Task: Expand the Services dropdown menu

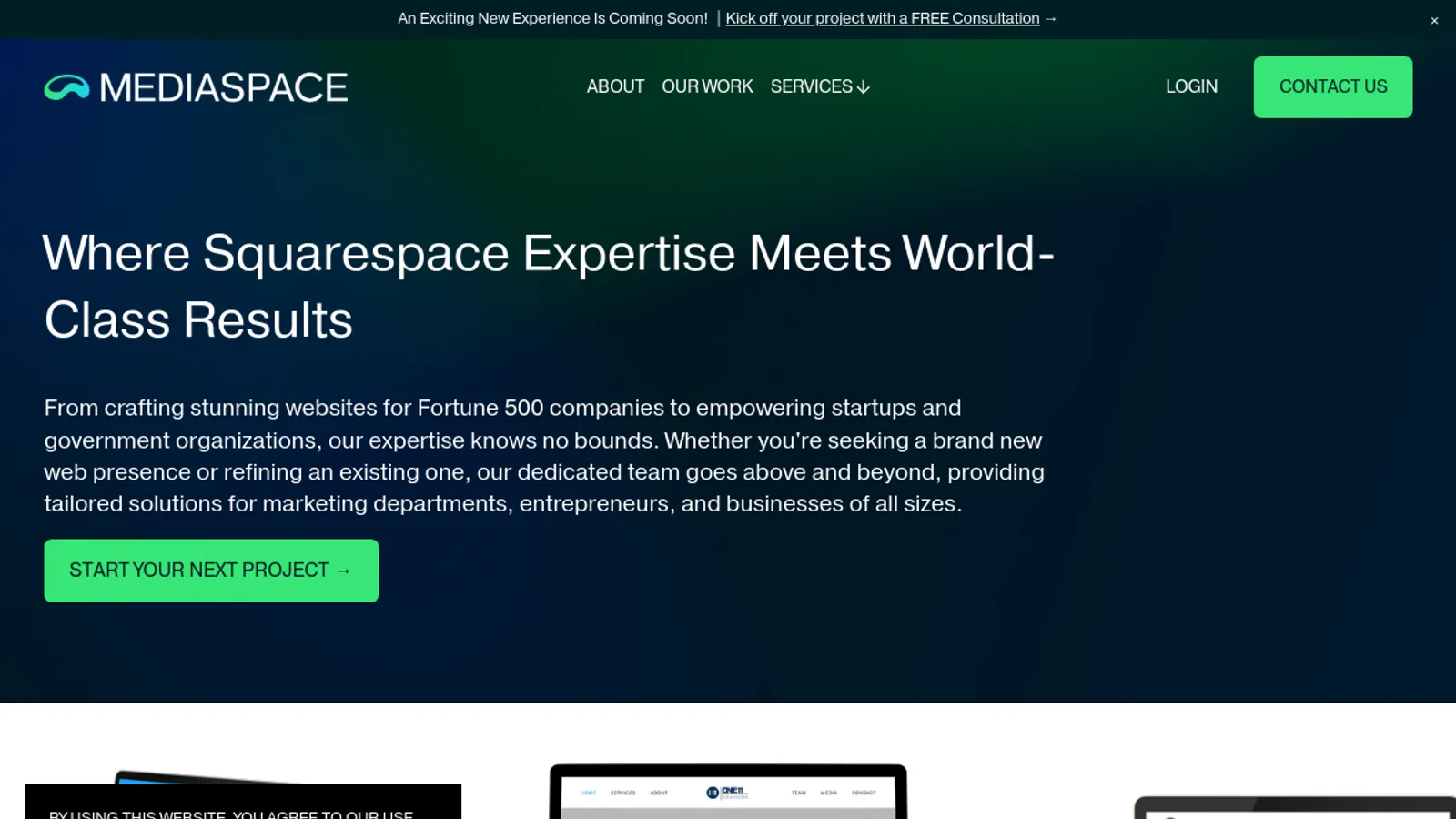Action: coord(820,86)
